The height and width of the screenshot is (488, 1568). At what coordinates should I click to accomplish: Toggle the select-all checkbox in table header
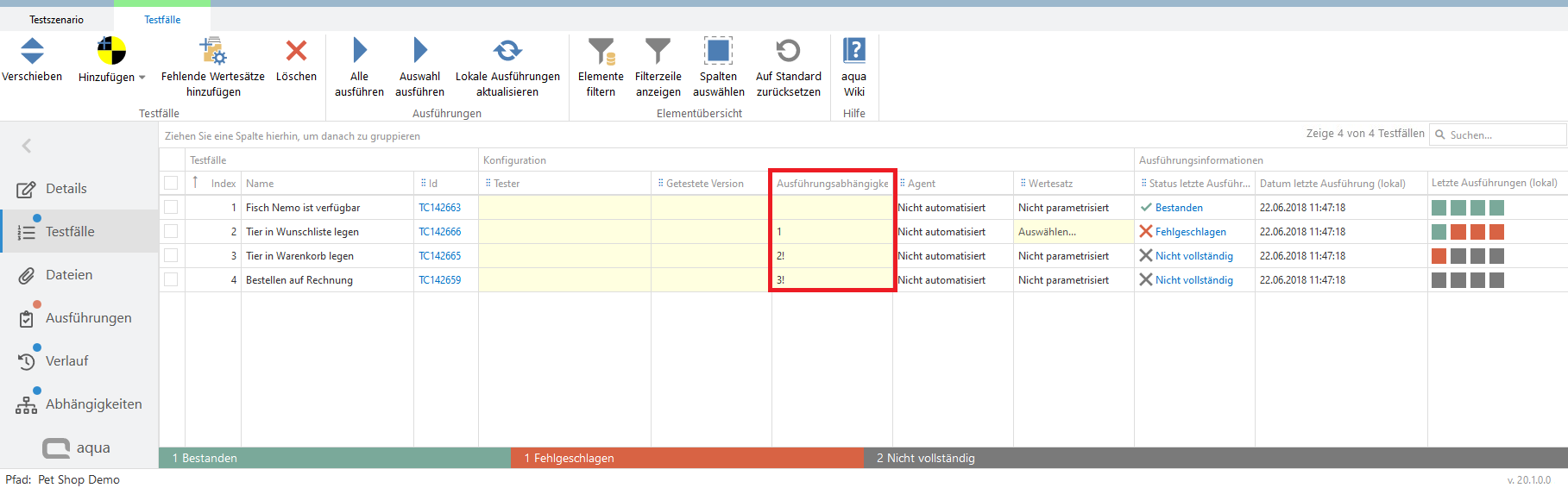pos(171,183)
